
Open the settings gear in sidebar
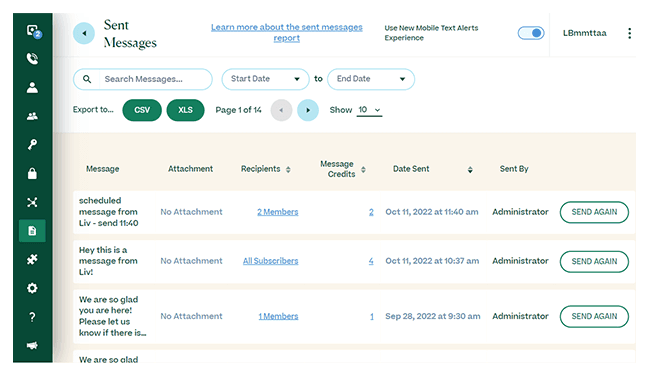pyautogui.click(x=32, y=288)
